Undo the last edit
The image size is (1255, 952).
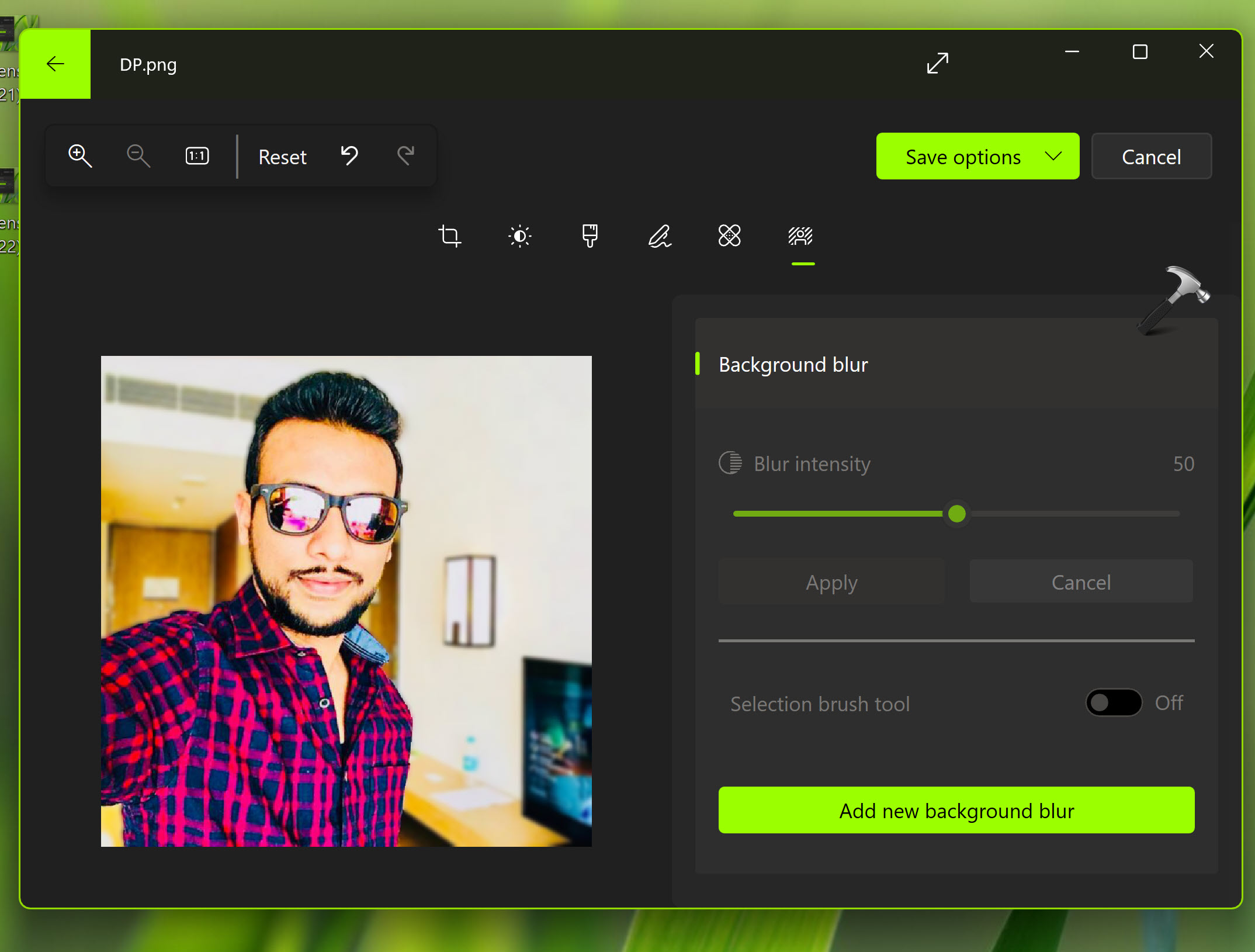[x=349, y=156]
